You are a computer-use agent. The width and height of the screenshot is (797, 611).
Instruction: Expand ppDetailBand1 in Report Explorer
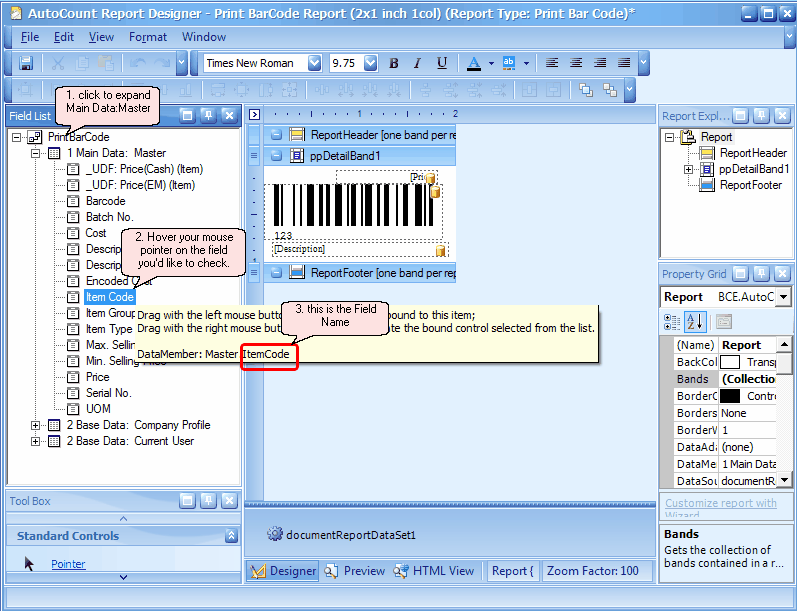click(x=688, y=169)
